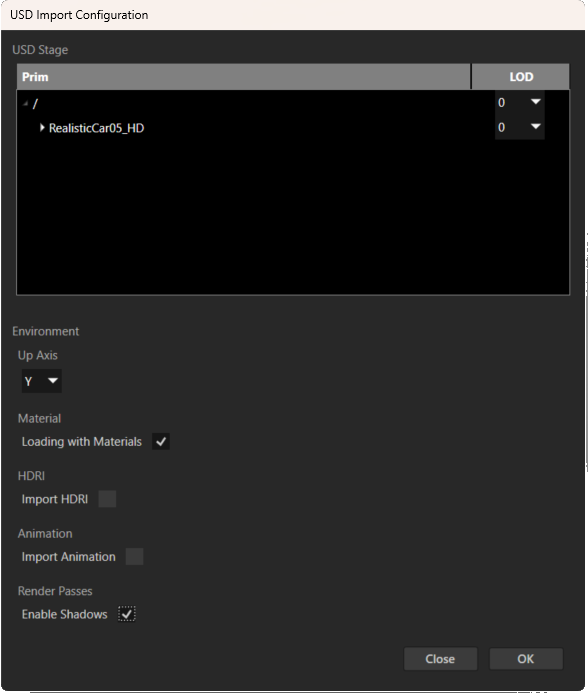Screen dimensions: 588x693
Task: Toggle the Enable Shadows checkbox
Action: pos(126,614)
